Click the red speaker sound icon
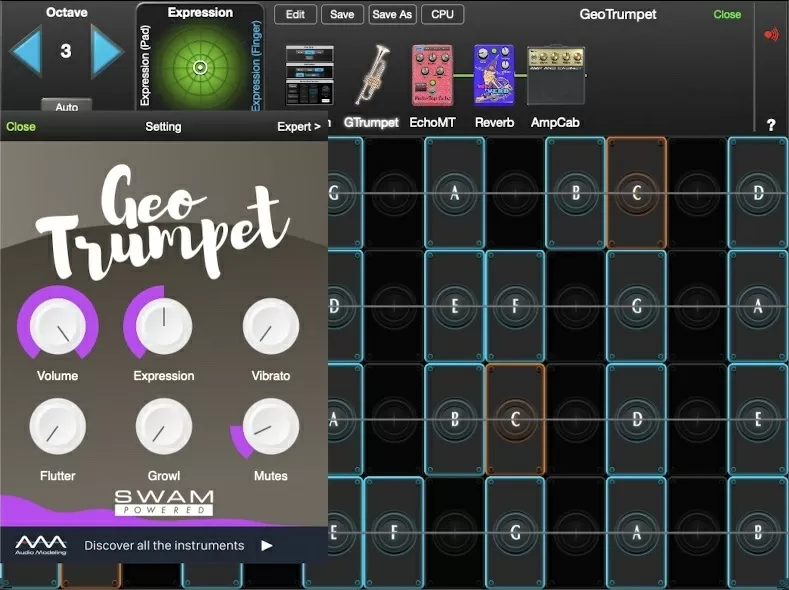Image resolution: width=789 pixels, height=590 pixels. click(771, 35)
